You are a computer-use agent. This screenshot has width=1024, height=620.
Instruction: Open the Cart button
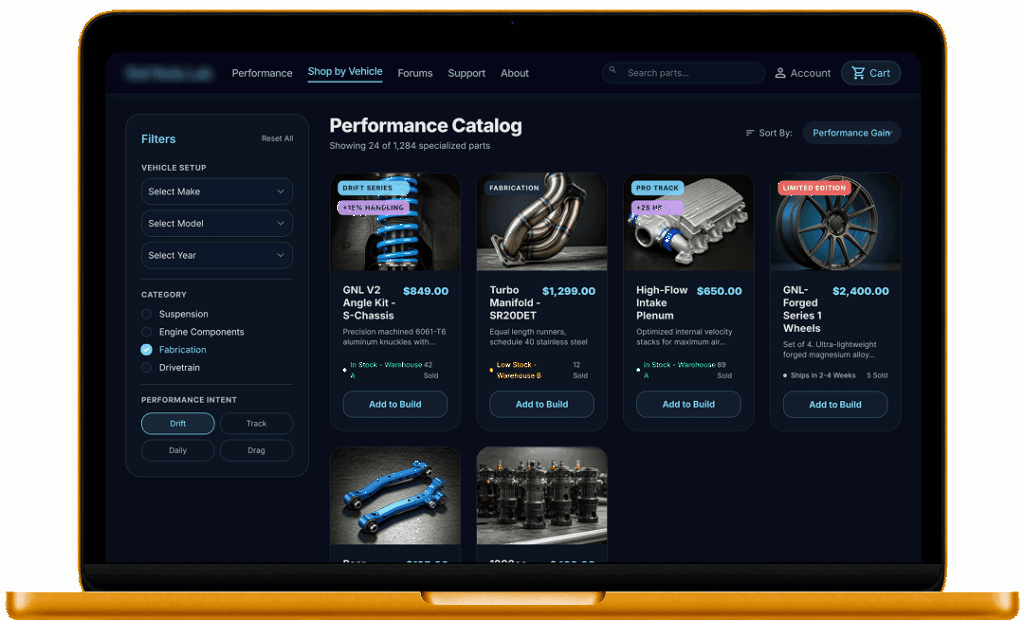871,73
